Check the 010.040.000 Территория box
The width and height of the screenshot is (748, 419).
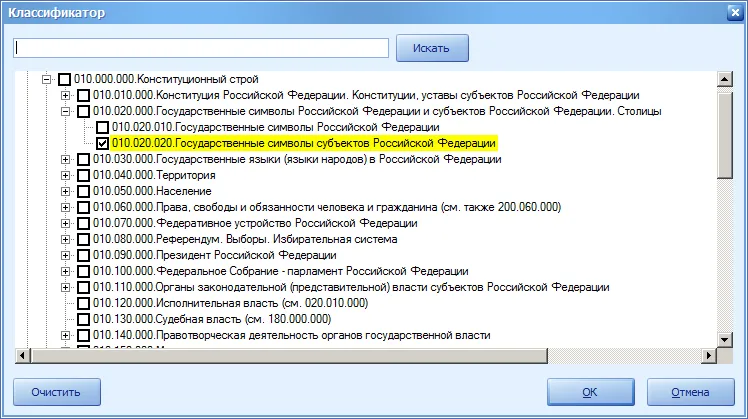click(83, 175)
